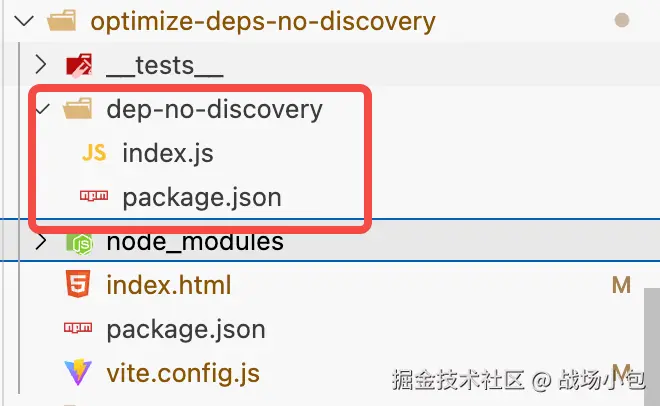Click the green Node.js node_modules icon
This screenshot has height=406, width=660.
click(78, 242)
